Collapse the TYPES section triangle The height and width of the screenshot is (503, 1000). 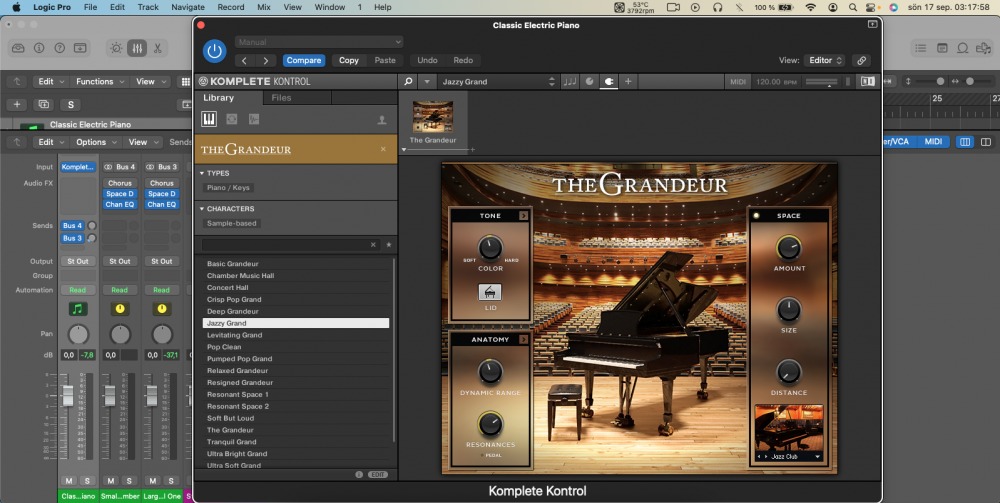pyautogui.click(x=201, y=173)
